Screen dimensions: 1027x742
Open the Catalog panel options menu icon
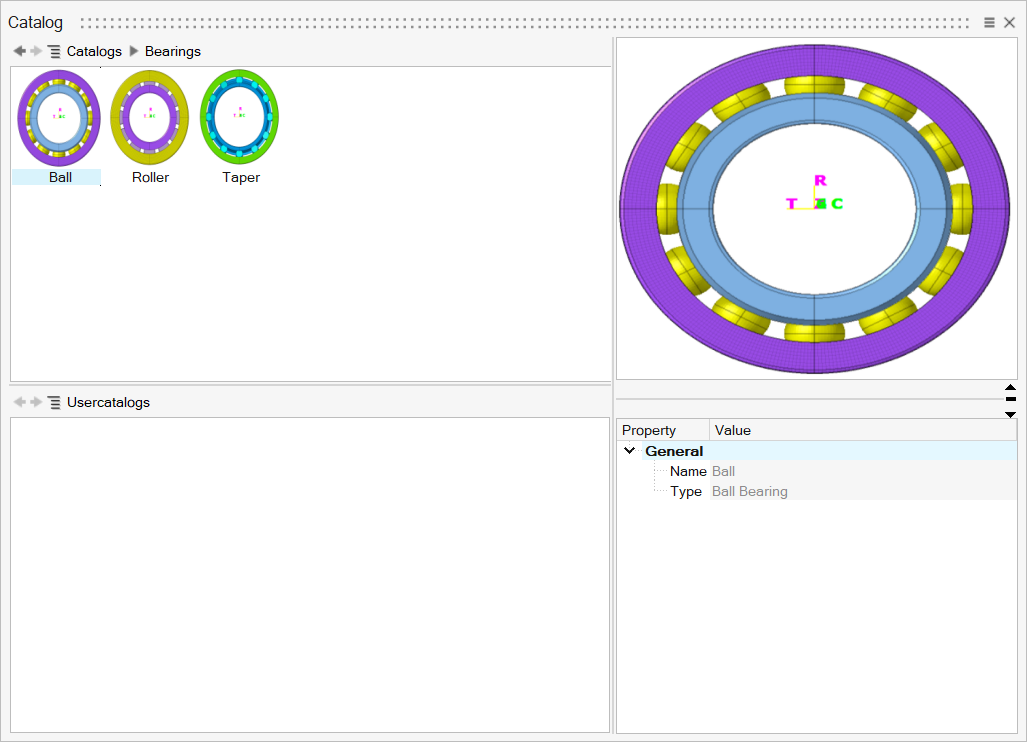click(x=989, y=22)
